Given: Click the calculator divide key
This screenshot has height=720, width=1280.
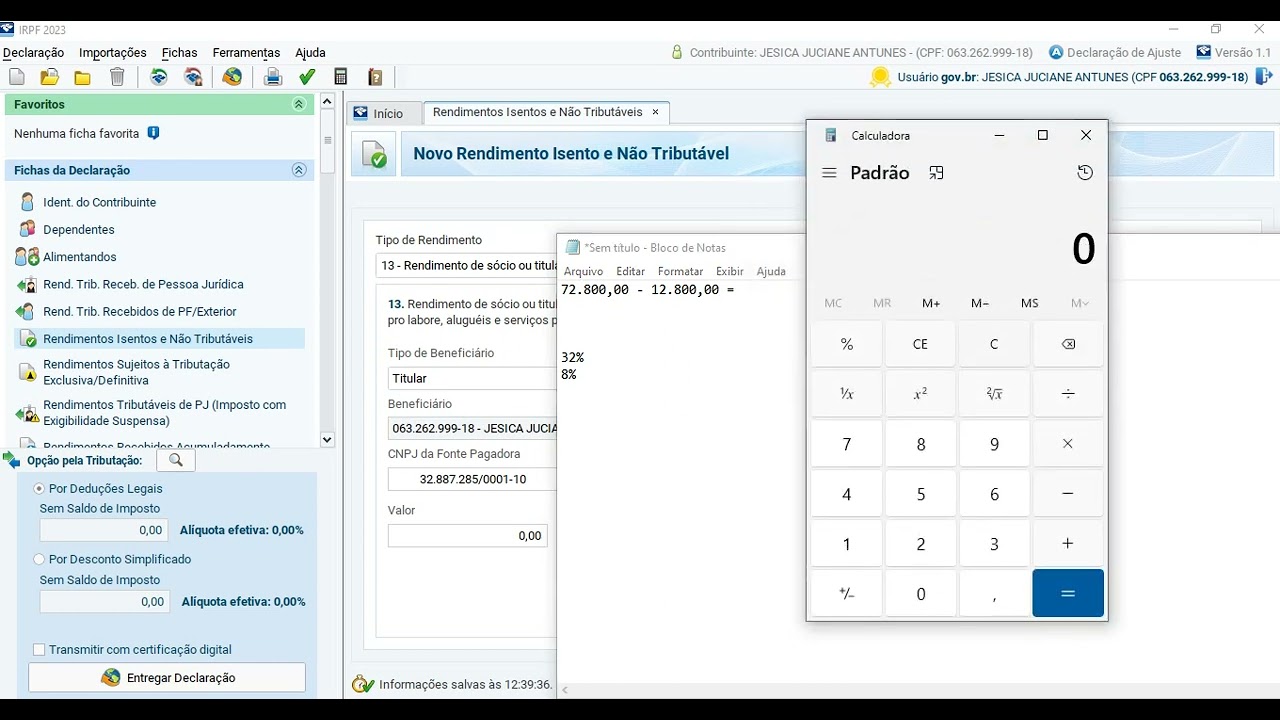Looking at the screenshot, I should tap(1068, 394).
